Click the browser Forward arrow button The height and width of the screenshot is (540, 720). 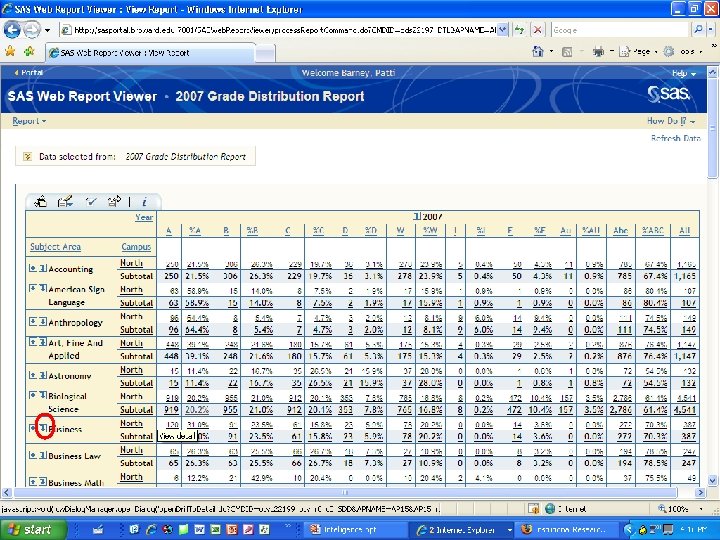pyautogui.click(x=32, y=30)
